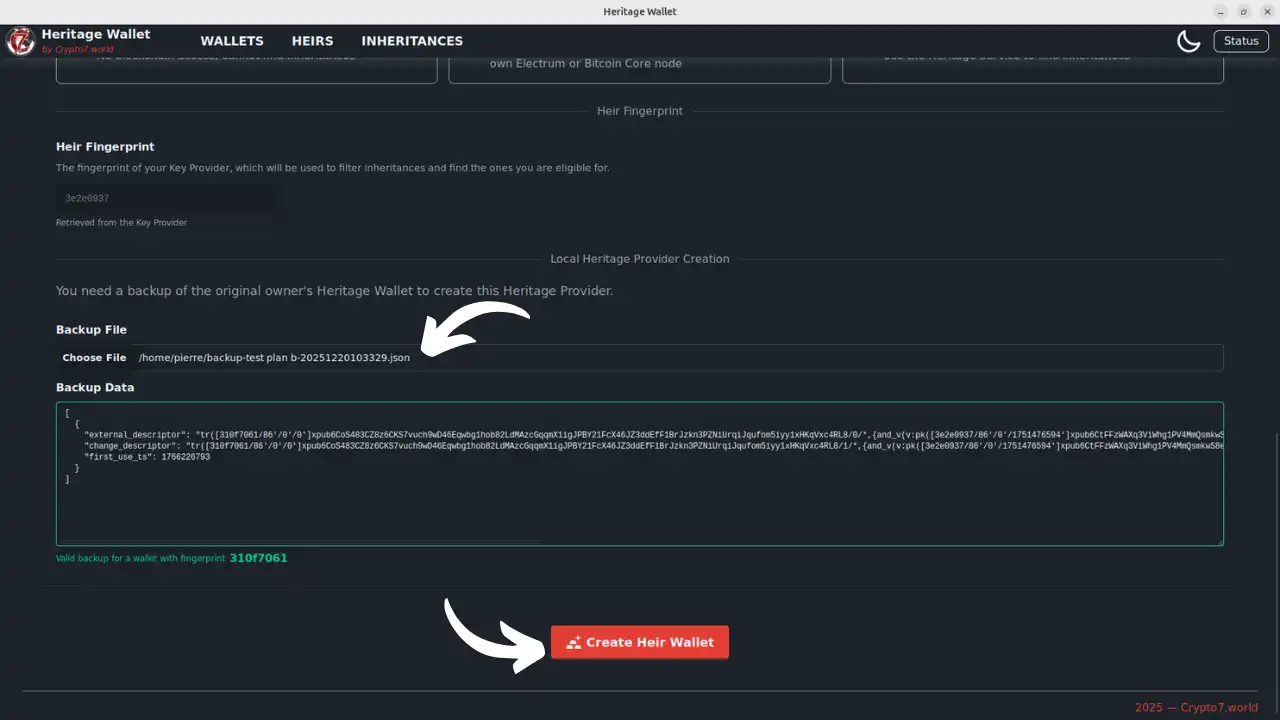1280x720 pixels.
Task: Click the Heritage Wallet title in header
Action: [x=96, y=34]
